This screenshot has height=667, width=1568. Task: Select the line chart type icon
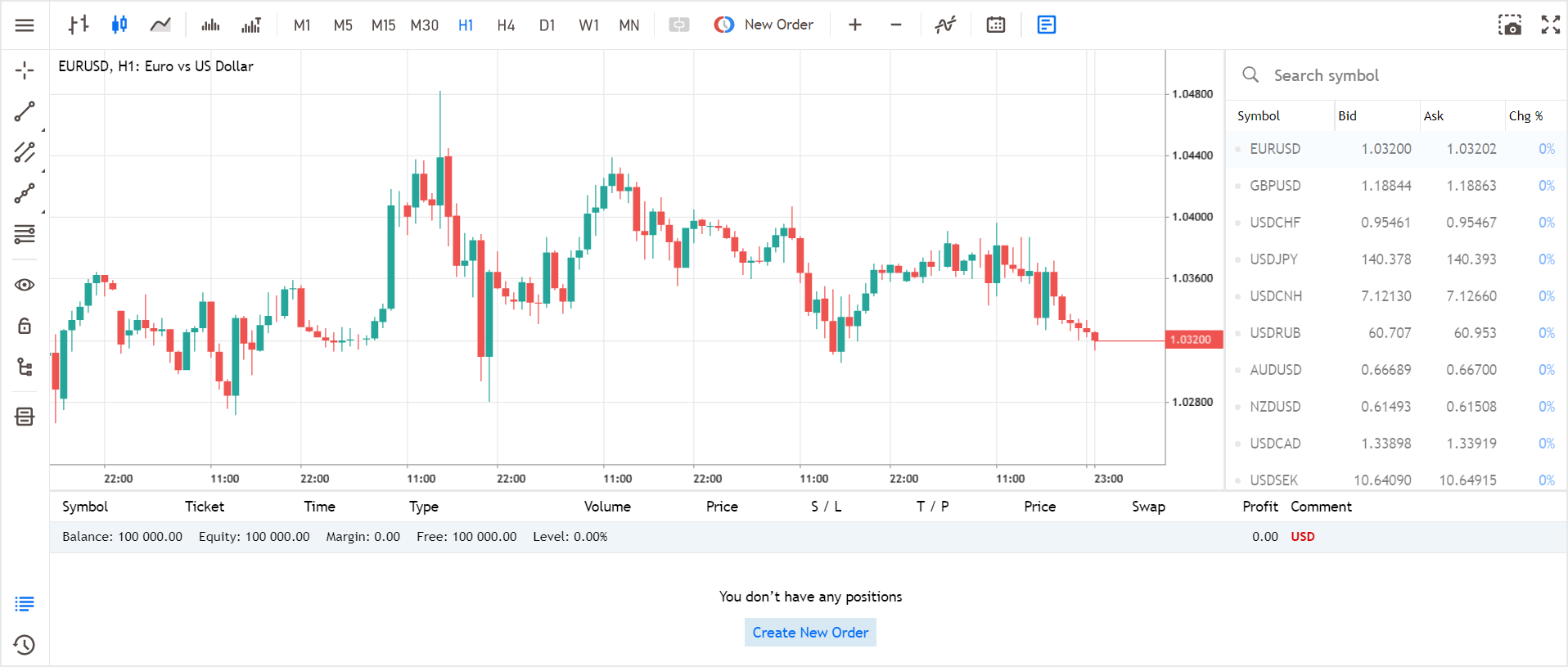[x=160, y=25]
